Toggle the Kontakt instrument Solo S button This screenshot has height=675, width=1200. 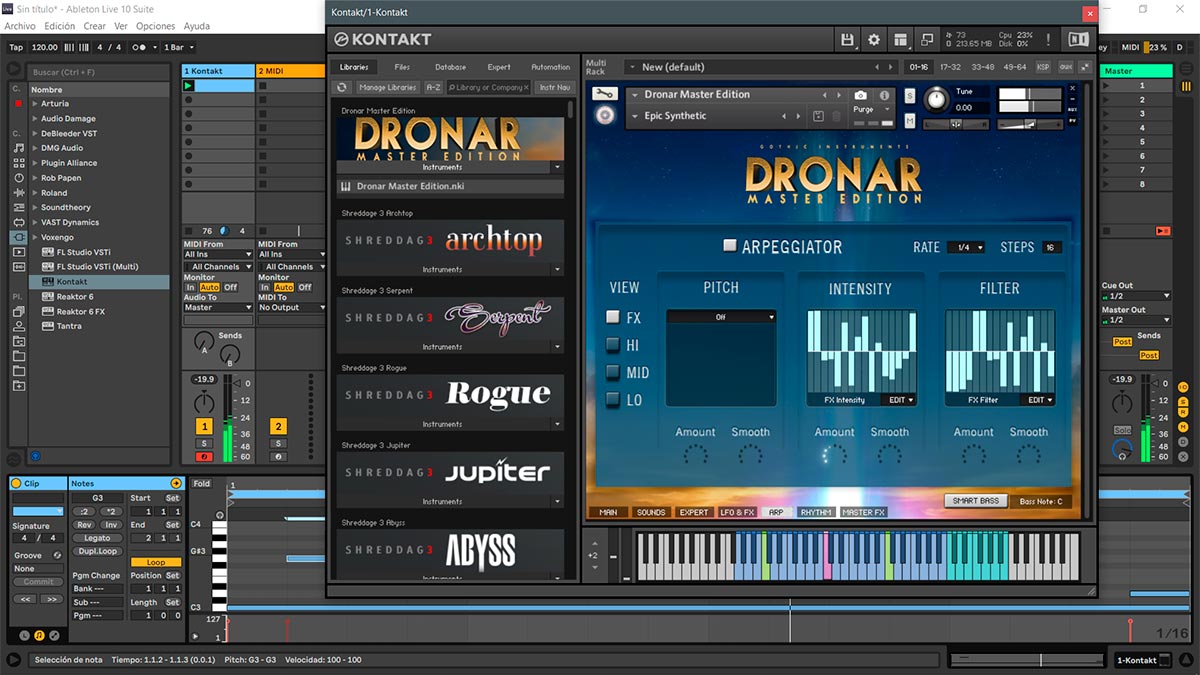click(910, 95)
